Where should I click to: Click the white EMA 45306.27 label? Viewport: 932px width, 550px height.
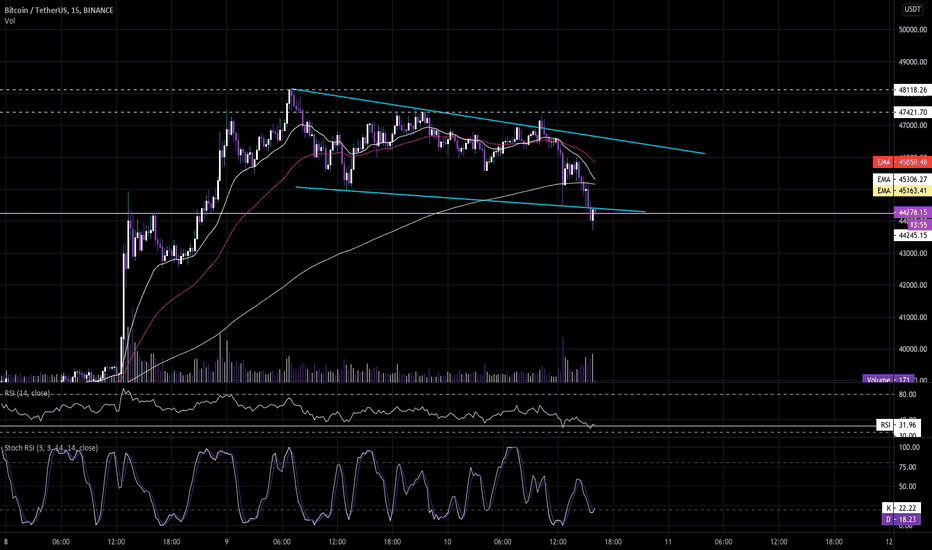[x=901, y=179]
